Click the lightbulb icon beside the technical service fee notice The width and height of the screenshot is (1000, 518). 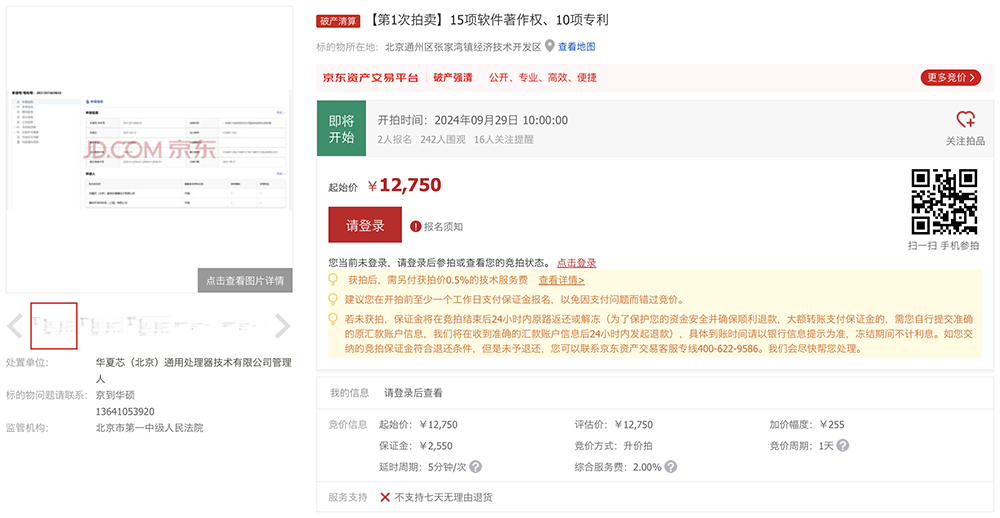pos(333,280)
